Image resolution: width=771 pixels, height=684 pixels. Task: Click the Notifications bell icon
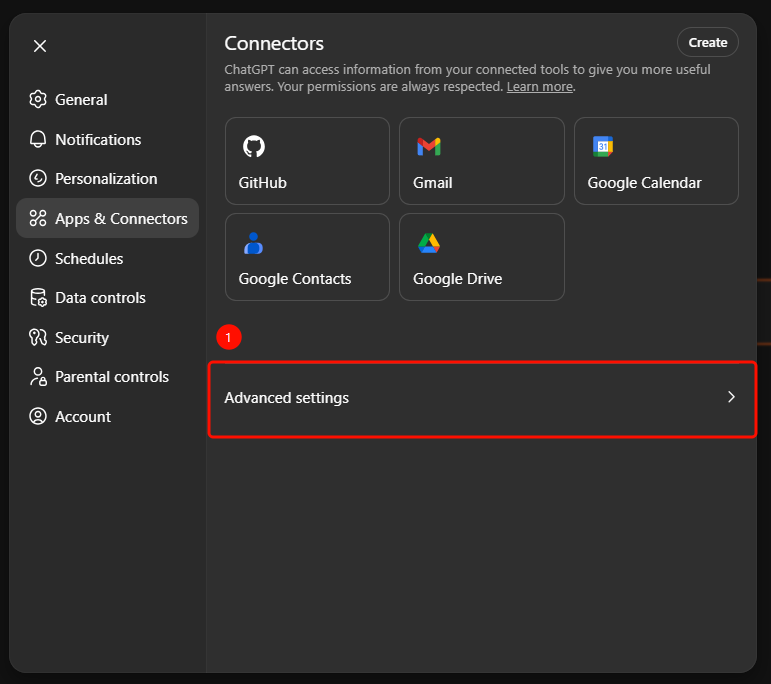pyautogui.click(x=38, y=139)
